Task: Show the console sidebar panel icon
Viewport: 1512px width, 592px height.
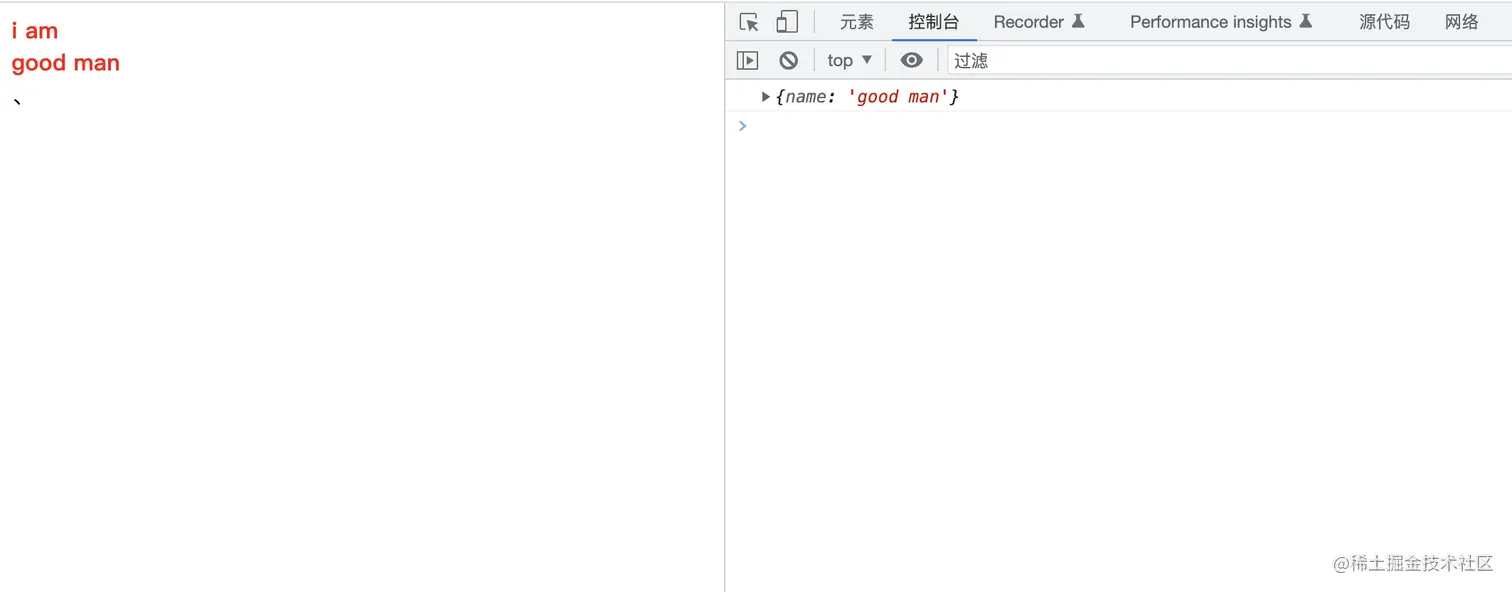Action: [747, 60]
